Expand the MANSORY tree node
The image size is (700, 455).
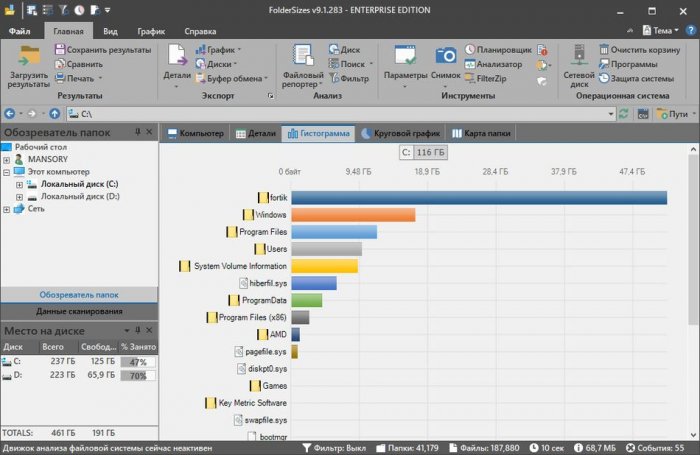tap(6, 159)
